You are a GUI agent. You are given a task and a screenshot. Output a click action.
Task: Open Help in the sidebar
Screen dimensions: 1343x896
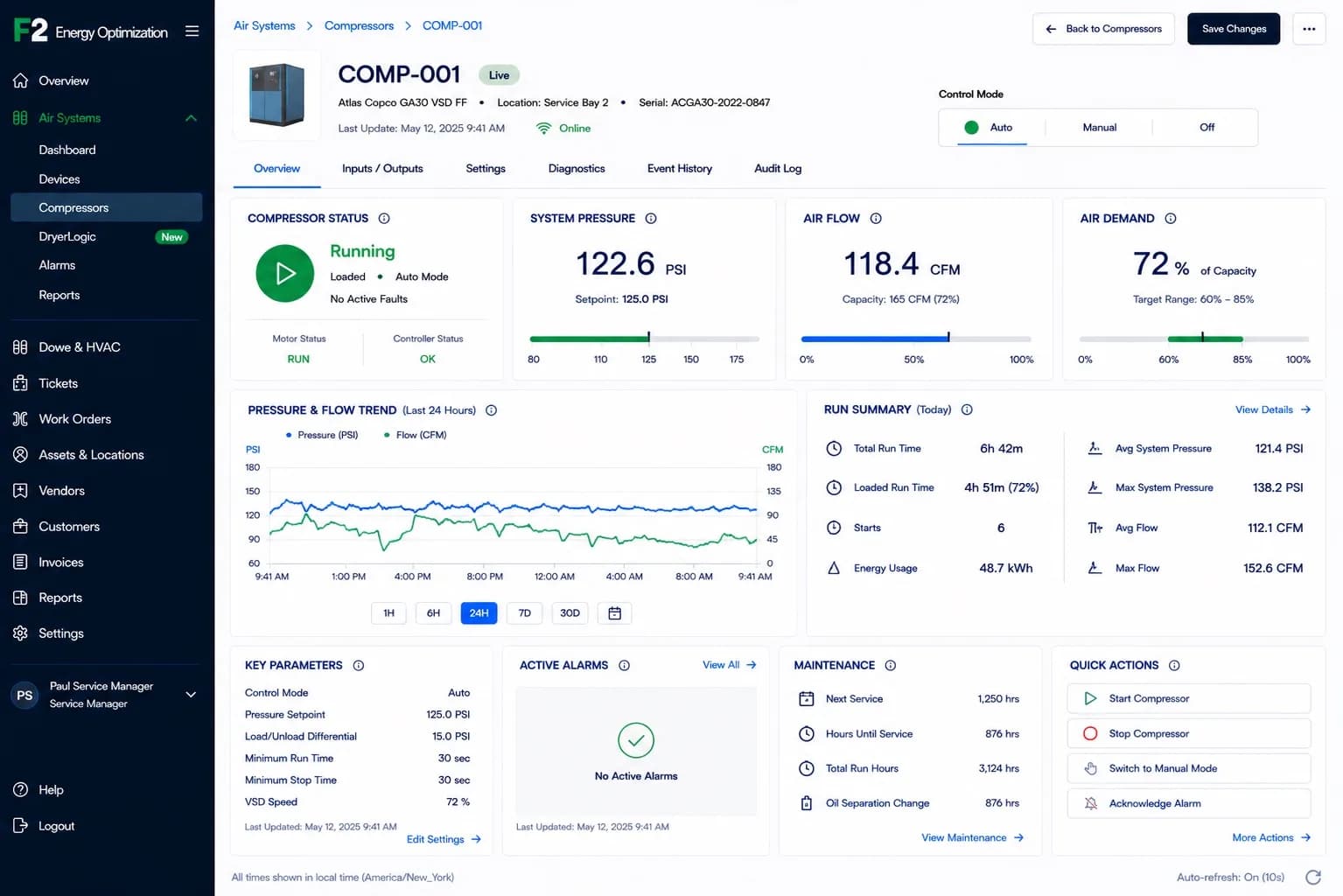(x=51, y=790)
